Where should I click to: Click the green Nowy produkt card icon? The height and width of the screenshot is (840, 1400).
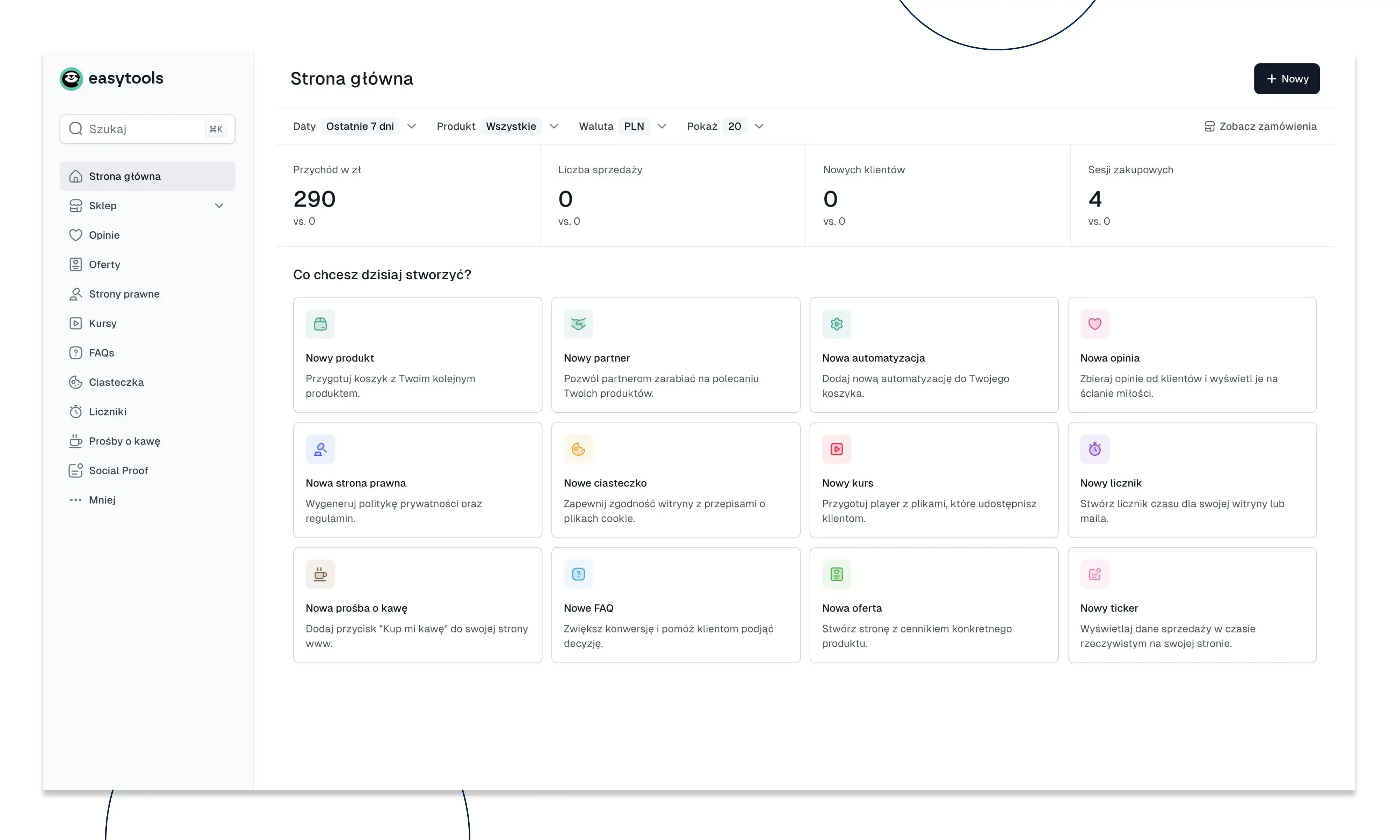point(320,324)
